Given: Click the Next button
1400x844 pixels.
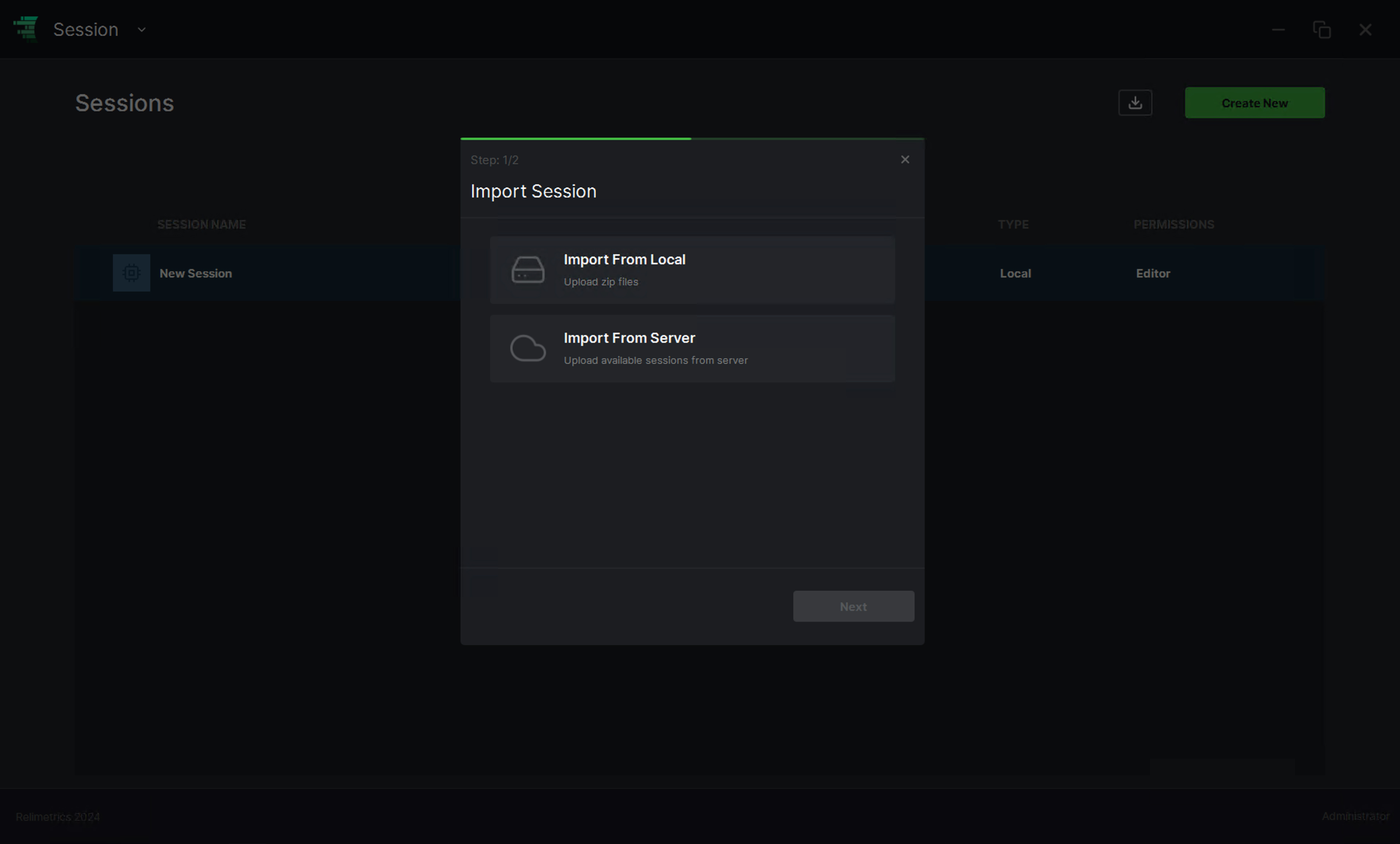Looking at the screenshot, I should pos(853,606).
